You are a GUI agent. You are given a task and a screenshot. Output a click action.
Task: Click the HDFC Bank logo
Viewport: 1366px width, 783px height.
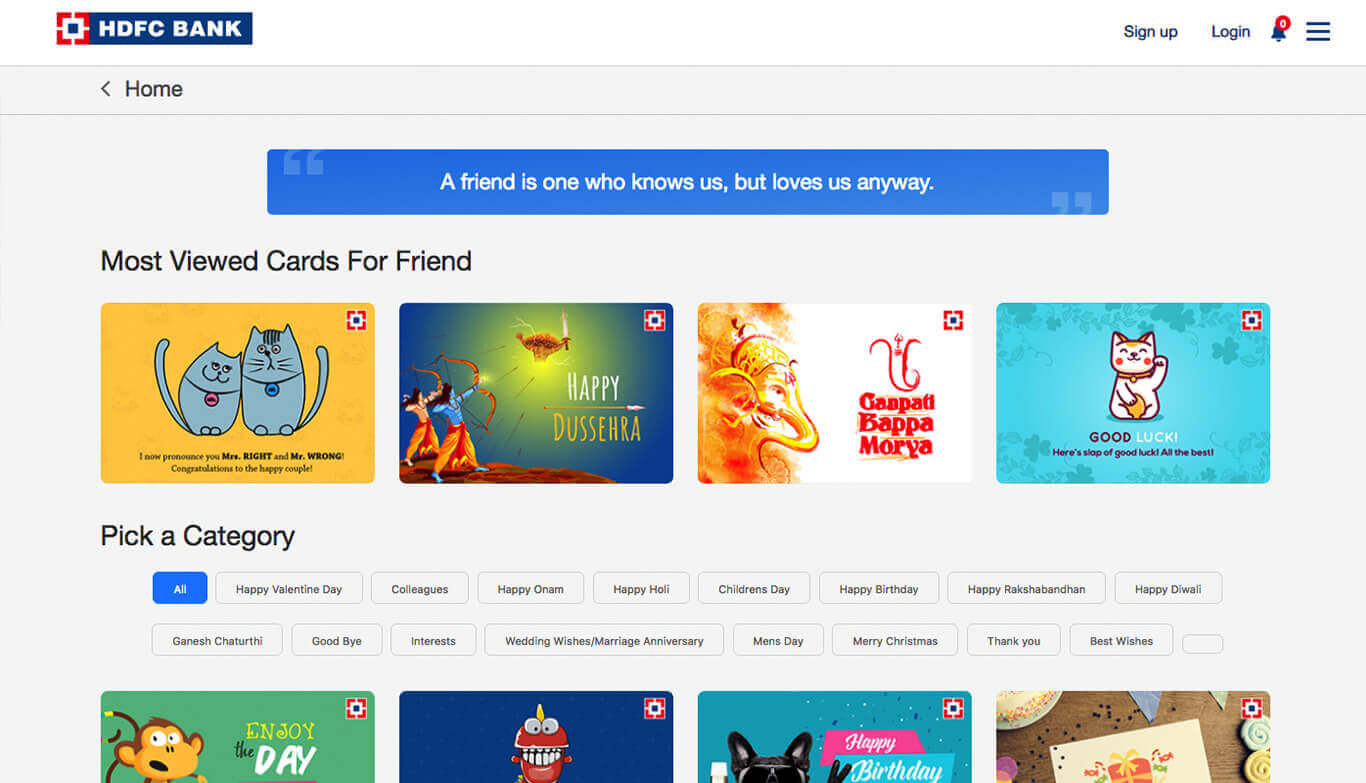pos(154,29)
